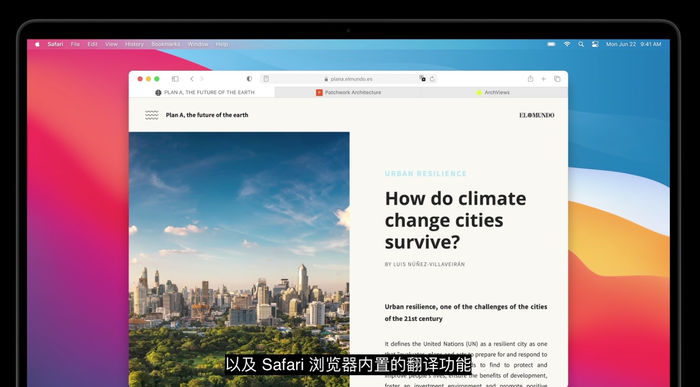Open Control Center in the menu bar
Image resolution: width=700 pixels, height=387 pixels.
[595, 44]
